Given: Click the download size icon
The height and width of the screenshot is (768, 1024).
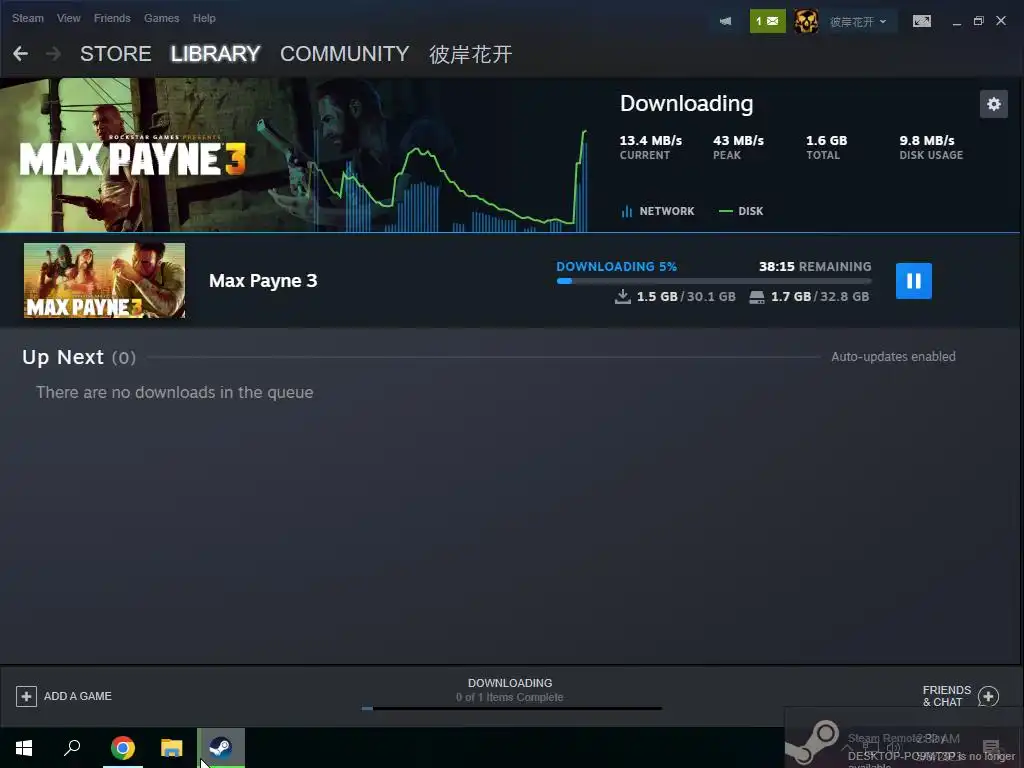Looking at the screenshot, I should pos(622,296).
